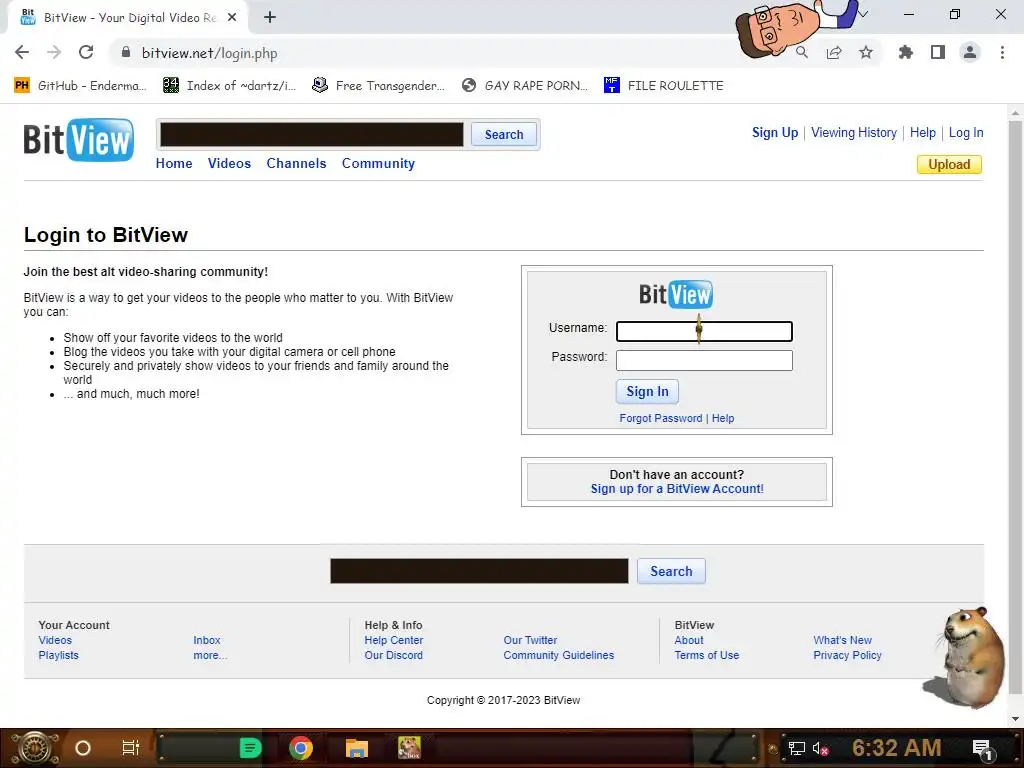Click the bottom Search button
This screenshot has width=1024, height=768.
click(671, 571)
